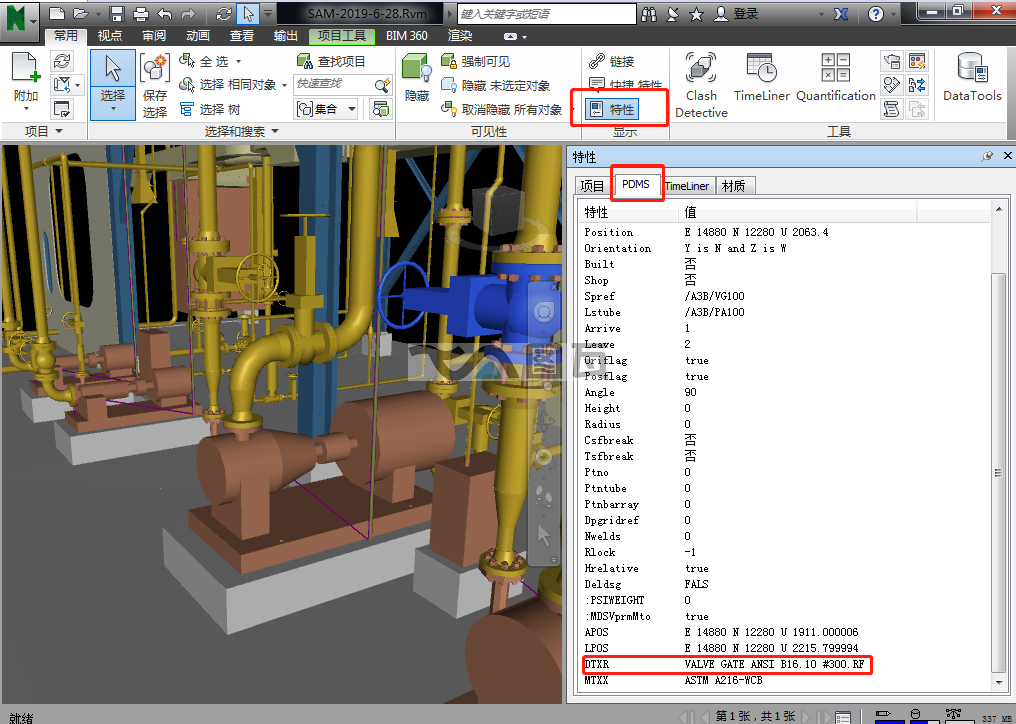
Task: Open the 选择 树 (Selection Tree)
Action: click(210, 109)
